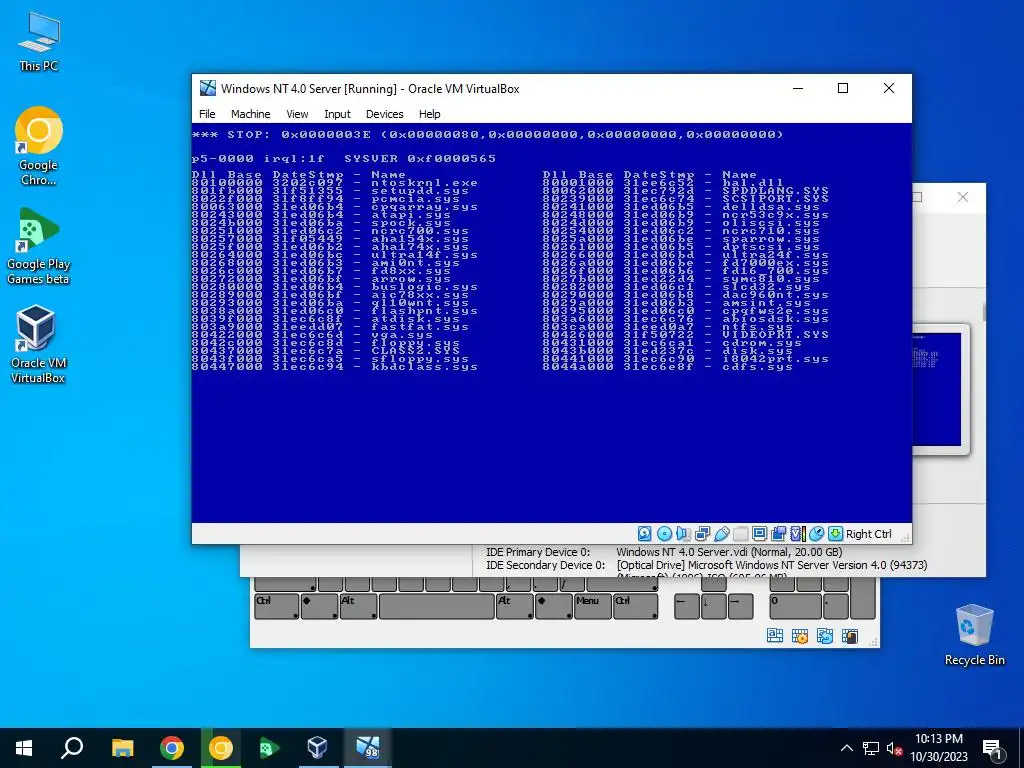Select the Google Chrome desktop shortcut
The width and height of the screenshot is (1024, 768).
pyautogui.click(x=39, y=147)
